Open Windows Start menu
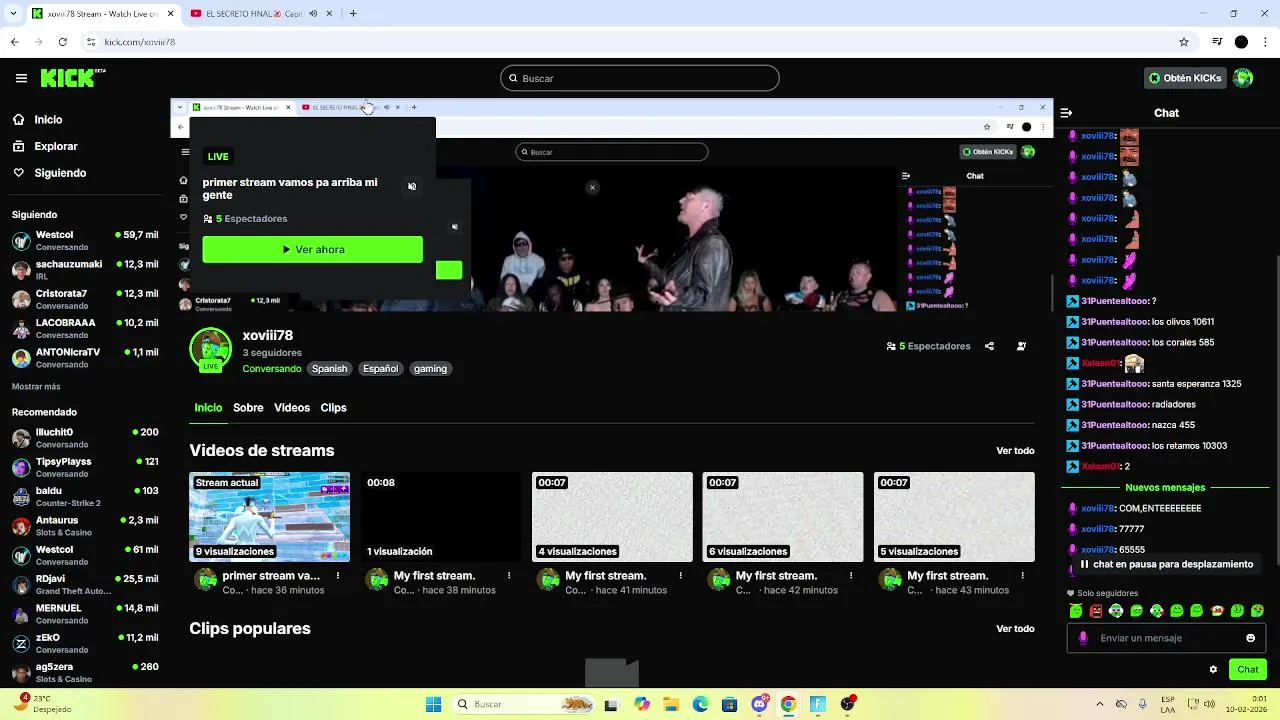1280x720 pixels. (433, 704)
